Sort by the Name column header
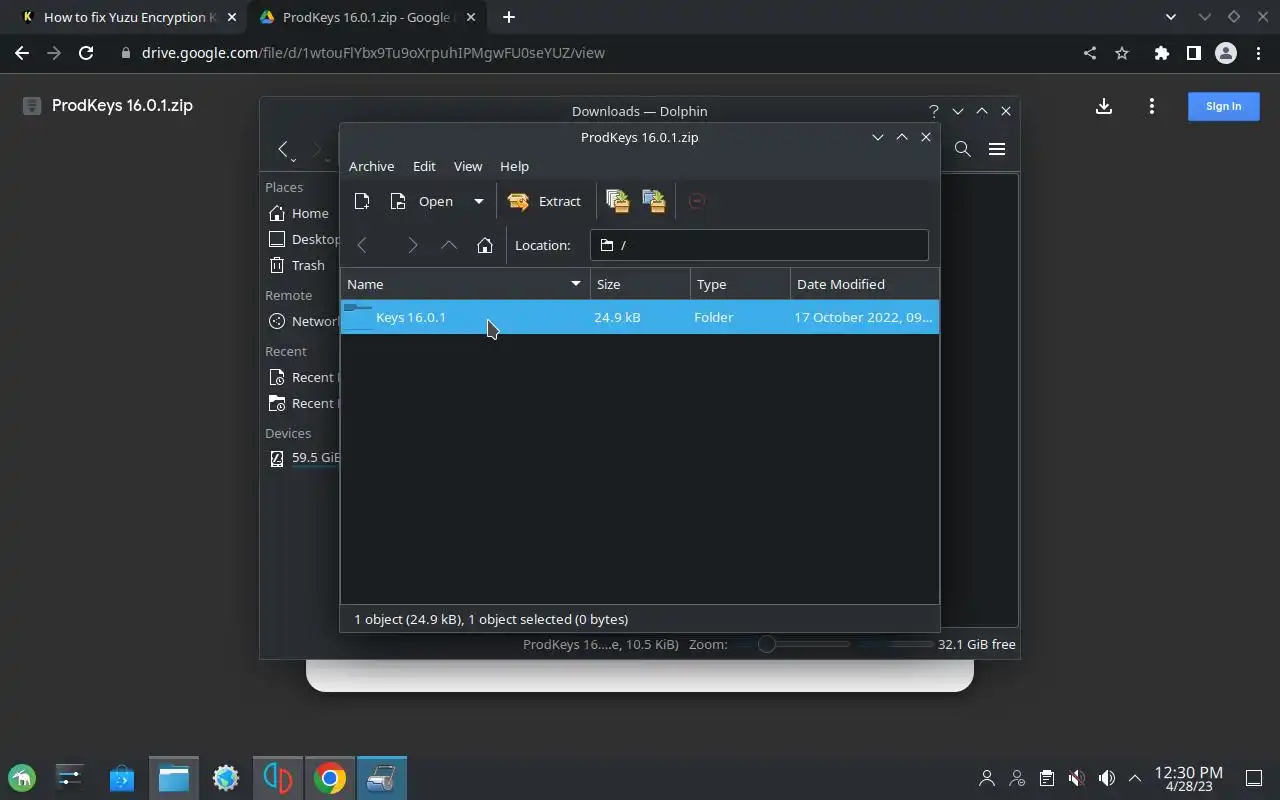The image size is (1280, 800). 465,284
